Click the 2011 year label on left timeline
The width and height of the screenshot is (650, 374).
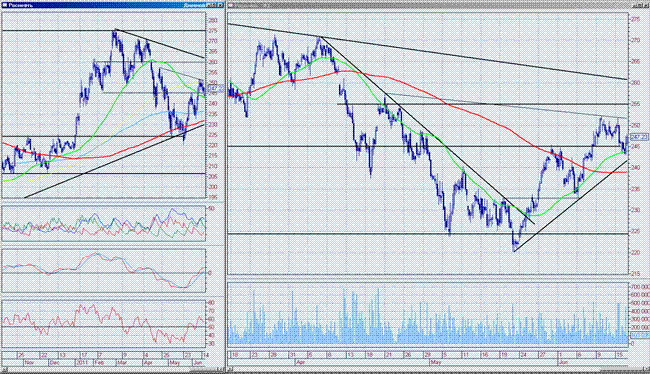click(82, 362)
